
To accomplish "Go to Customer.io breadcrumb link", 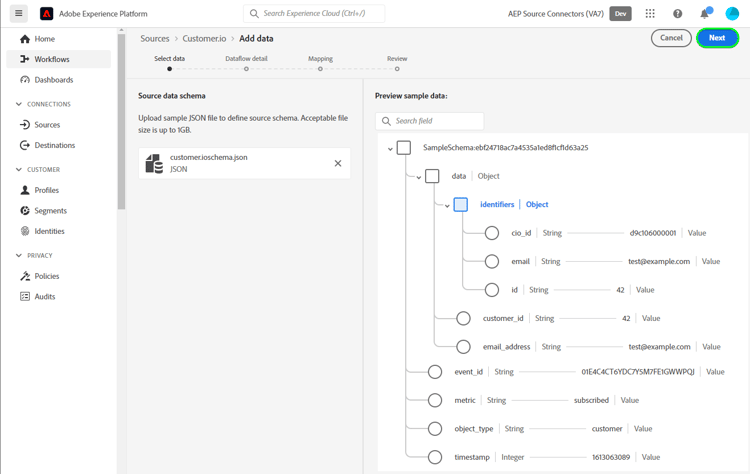I will click(204, 38).
